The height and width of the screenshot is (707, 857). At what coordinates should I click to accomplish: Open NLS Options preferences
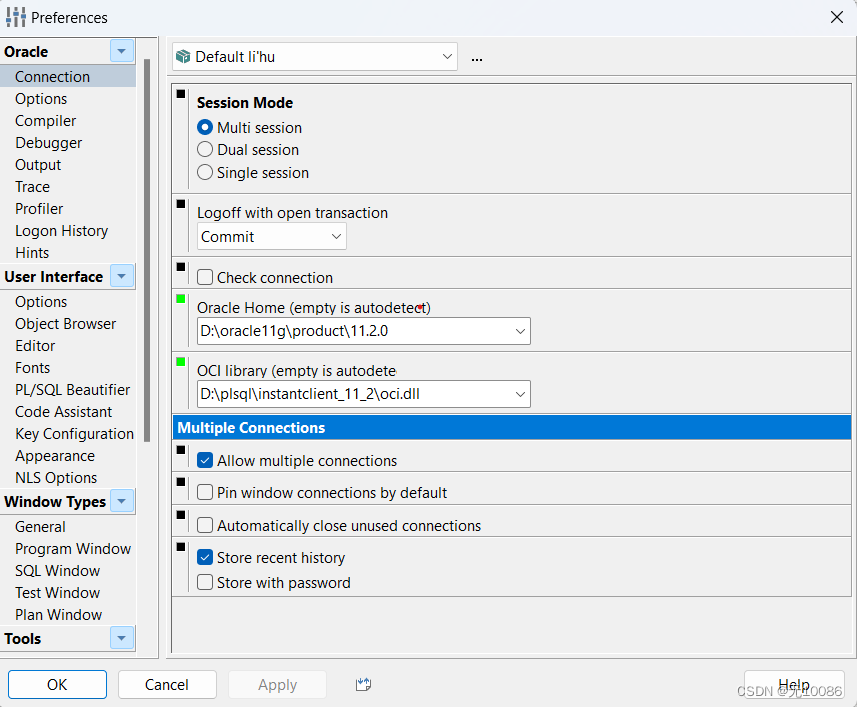tap(56, 478)
